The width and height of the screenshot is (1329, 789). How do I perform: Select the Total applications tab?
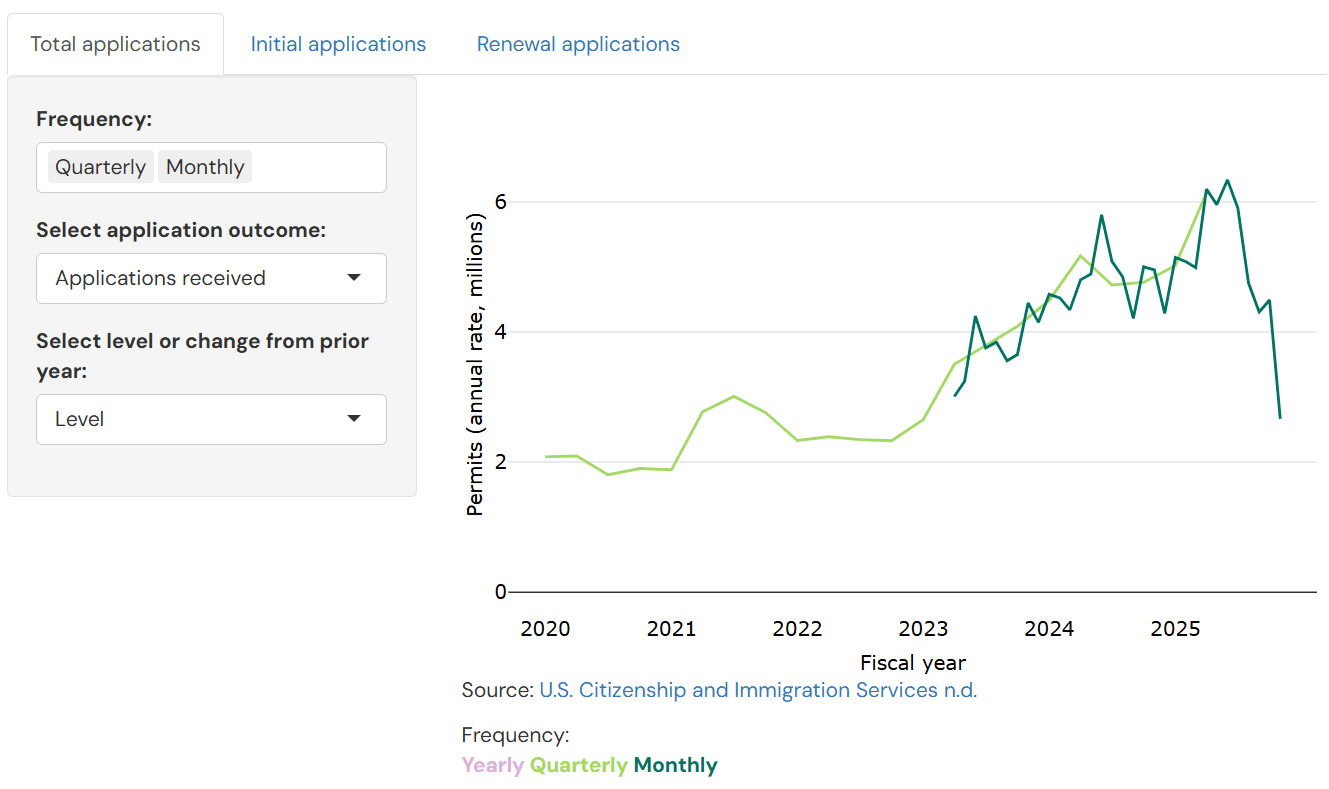click(x=115, y=43)
